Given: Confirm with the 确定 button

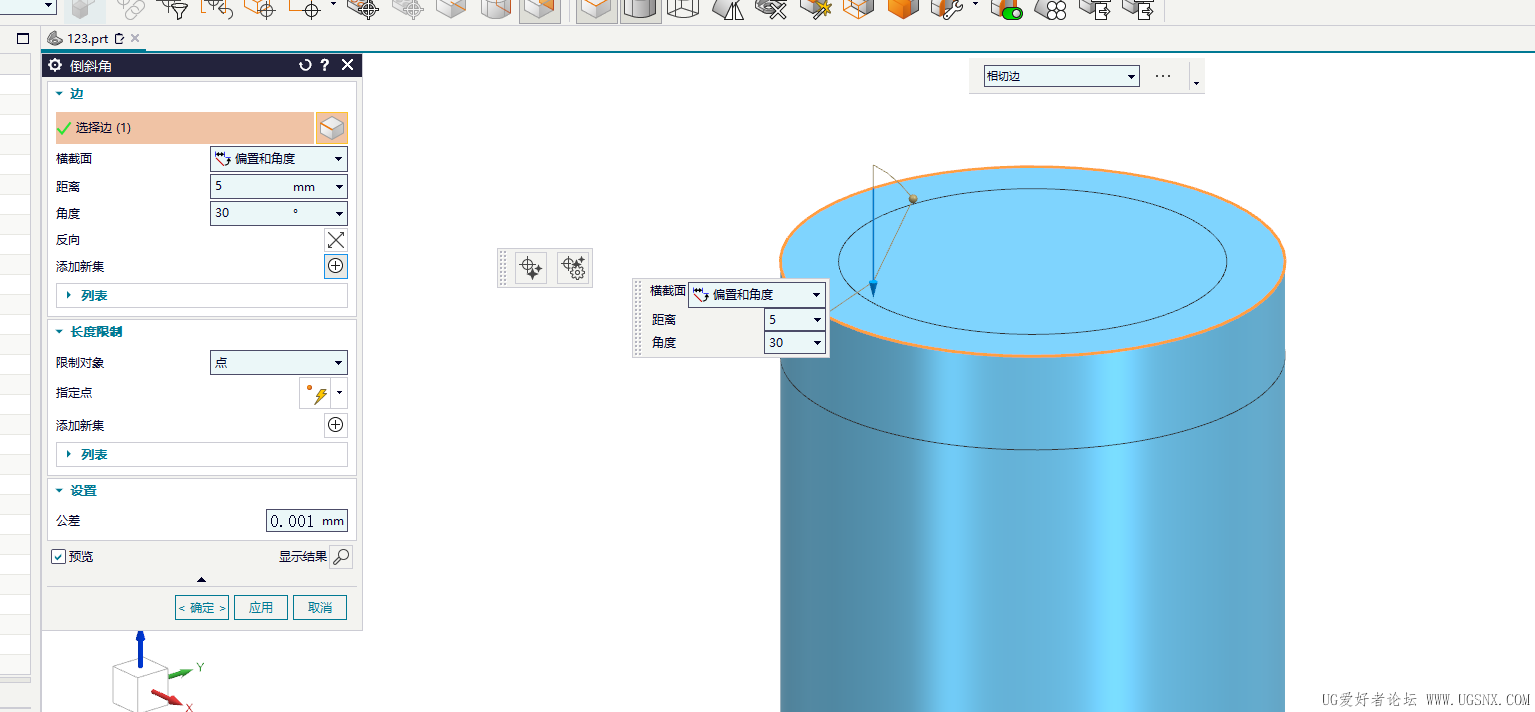Looking at the screenshot, I should 202,608.
